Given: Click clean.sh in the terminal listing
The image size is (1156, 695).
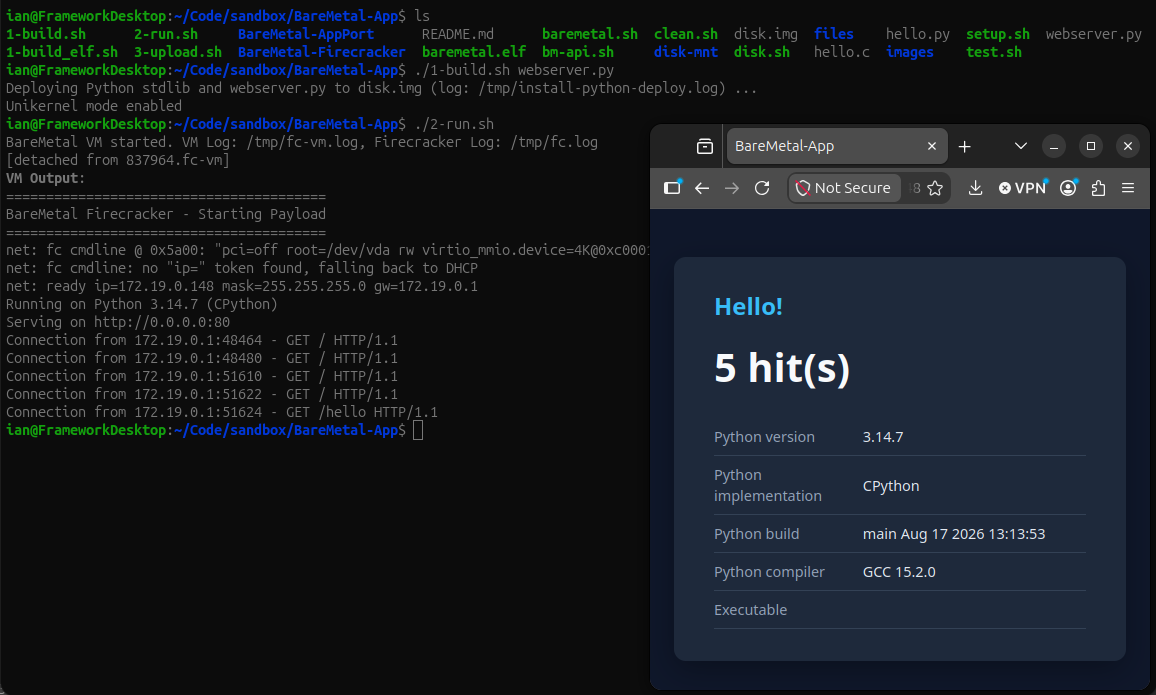Looking at the screenshot, I should tap(686, 34).
